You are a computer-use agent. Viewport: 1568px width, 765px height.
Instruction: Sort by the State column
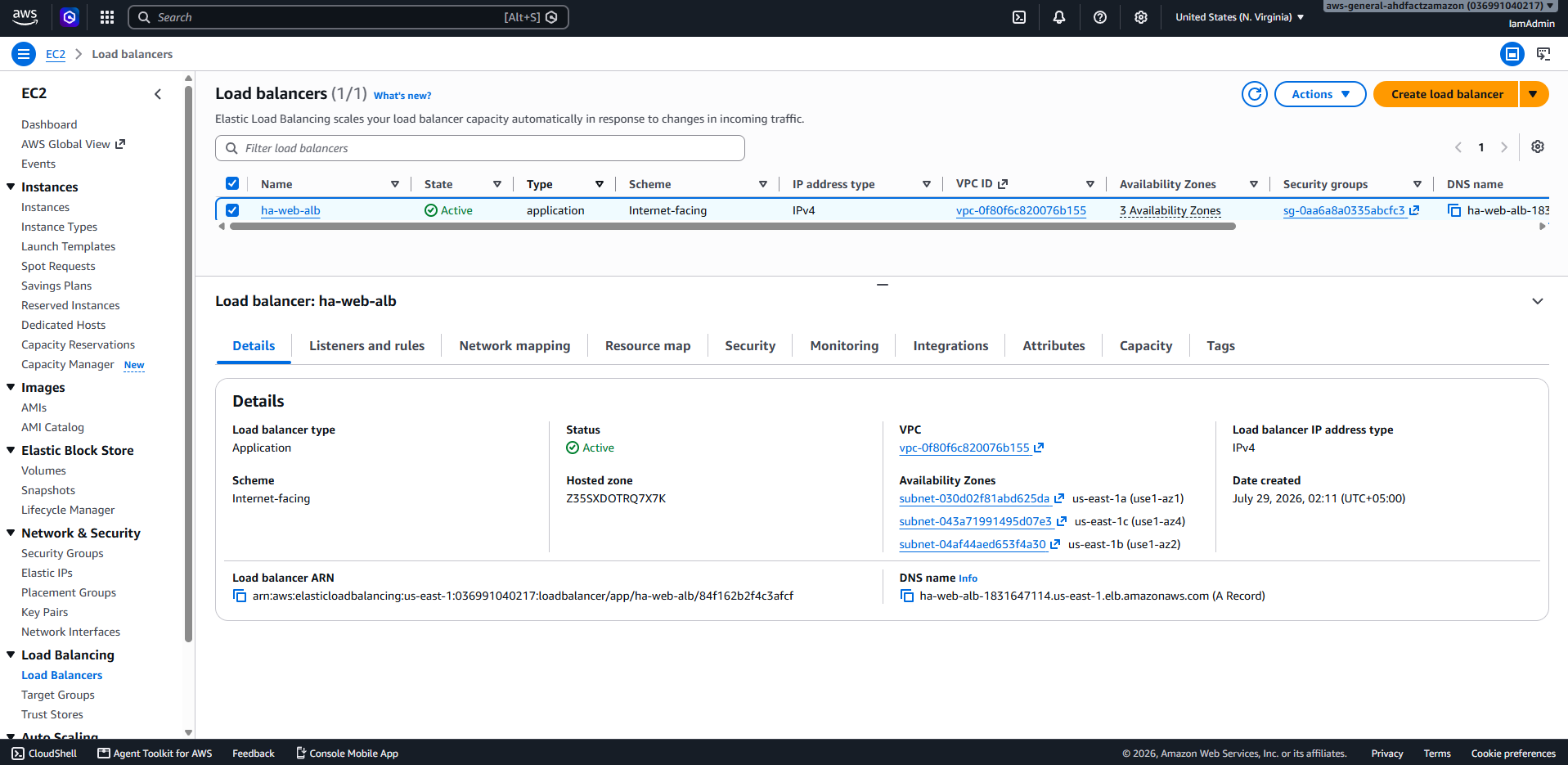coord(497,184)
